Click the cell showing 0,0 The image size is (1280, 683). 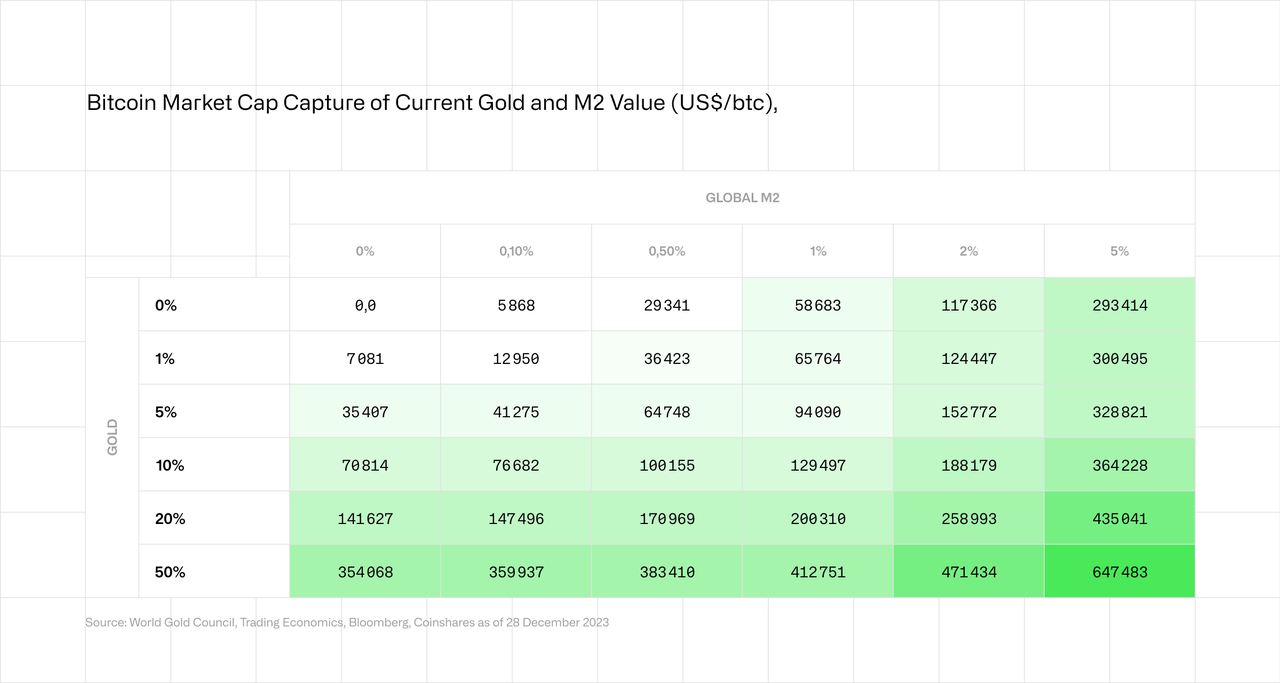[x=365, y=305]
